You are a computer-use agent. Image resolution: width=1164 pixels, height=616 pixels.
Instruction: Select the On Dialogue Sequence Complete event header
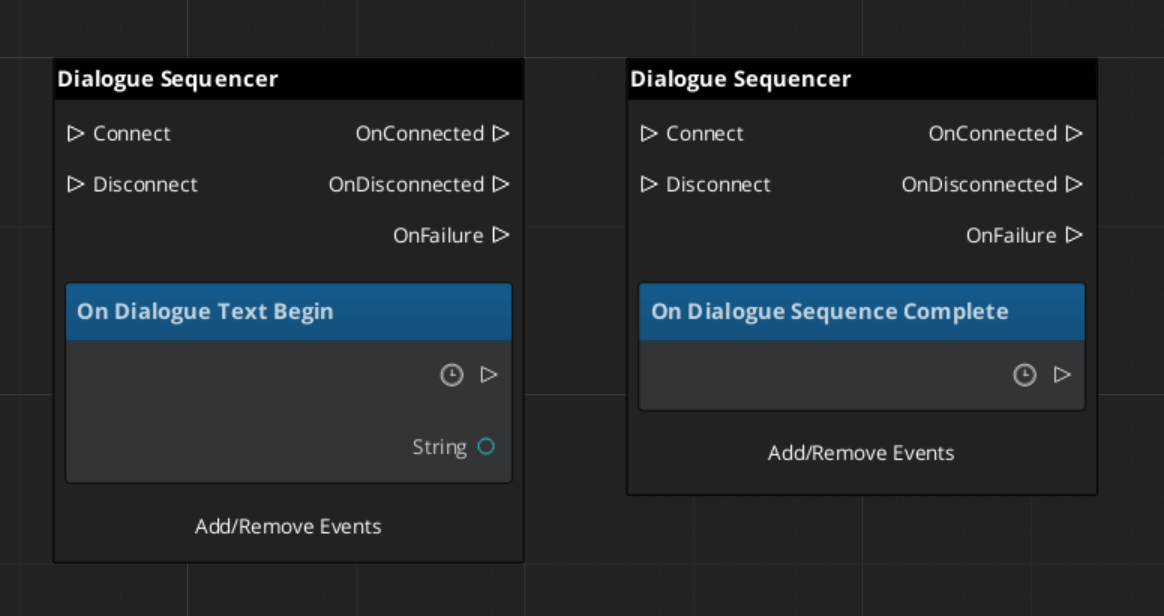pos(861,312)
